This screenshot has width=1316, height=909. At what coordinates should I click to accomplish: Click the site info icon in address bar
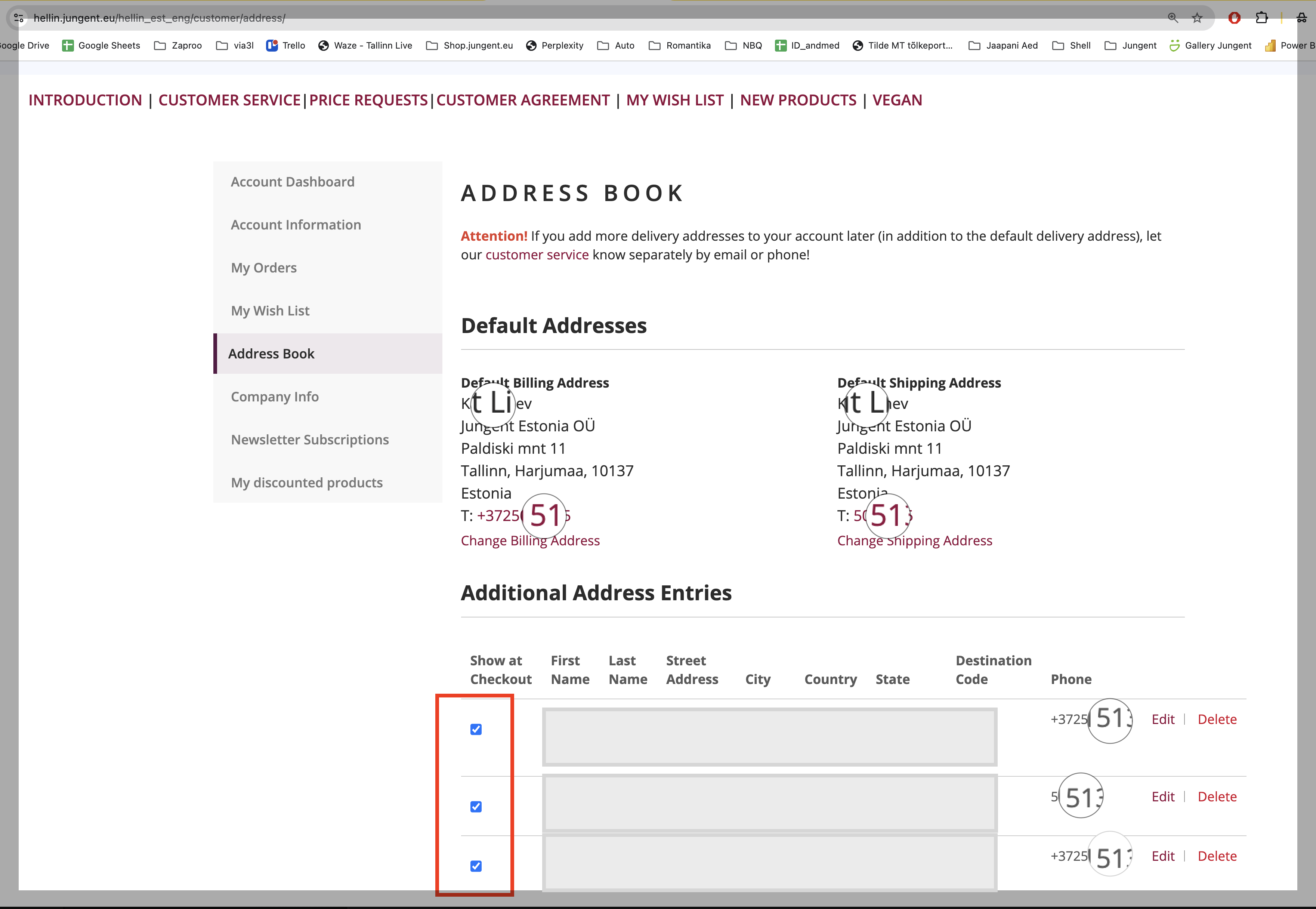coord(19,18)
